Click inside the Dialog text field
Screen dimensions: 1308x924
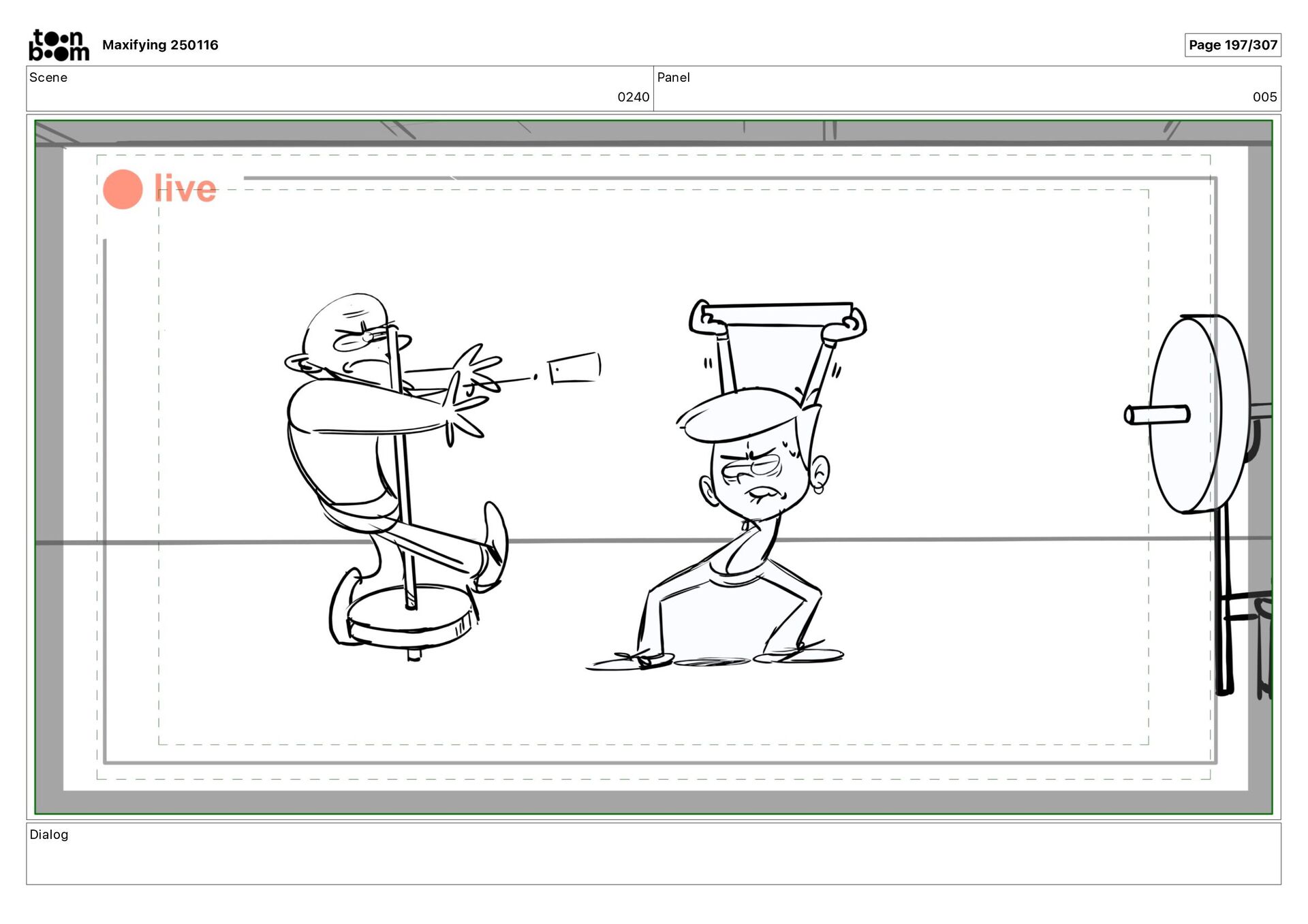coord(654,861)
